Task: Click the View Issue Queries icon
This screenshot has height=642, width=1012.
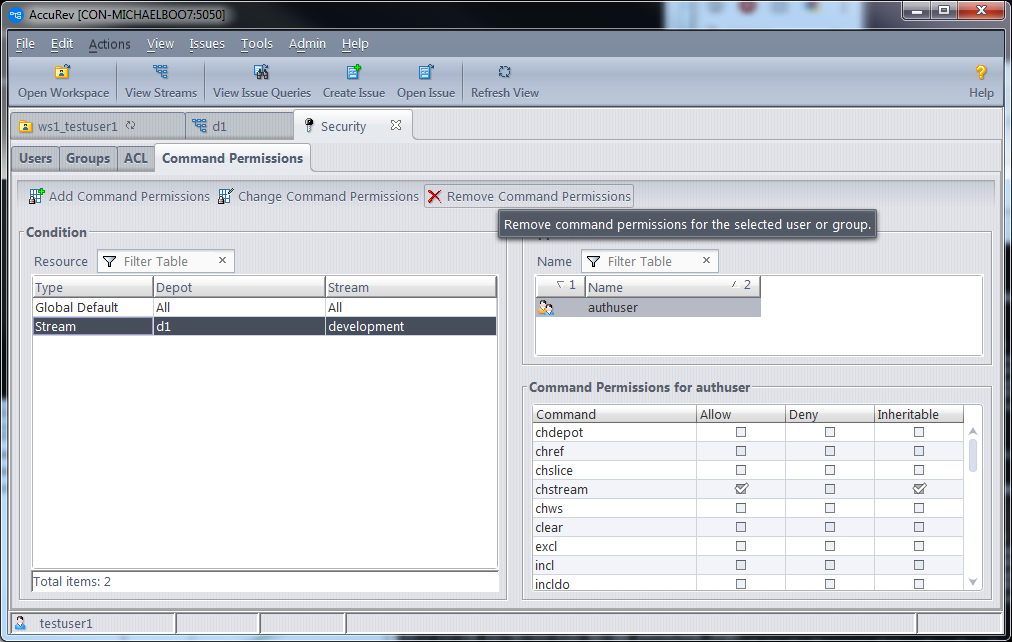Action: tap(261, 73)
